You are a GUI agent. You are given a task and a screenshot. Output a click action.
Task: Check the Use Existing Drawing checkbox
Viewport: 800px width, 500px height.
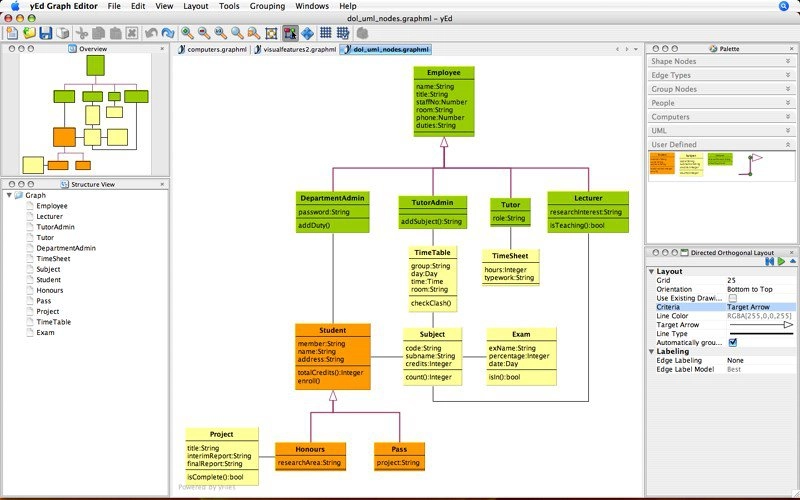click(x=733, y=298)
